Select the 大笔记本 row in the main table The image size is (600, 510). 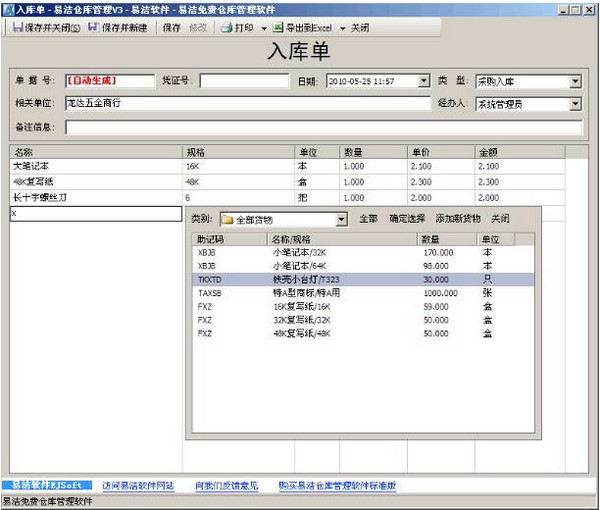coord(287,166)
